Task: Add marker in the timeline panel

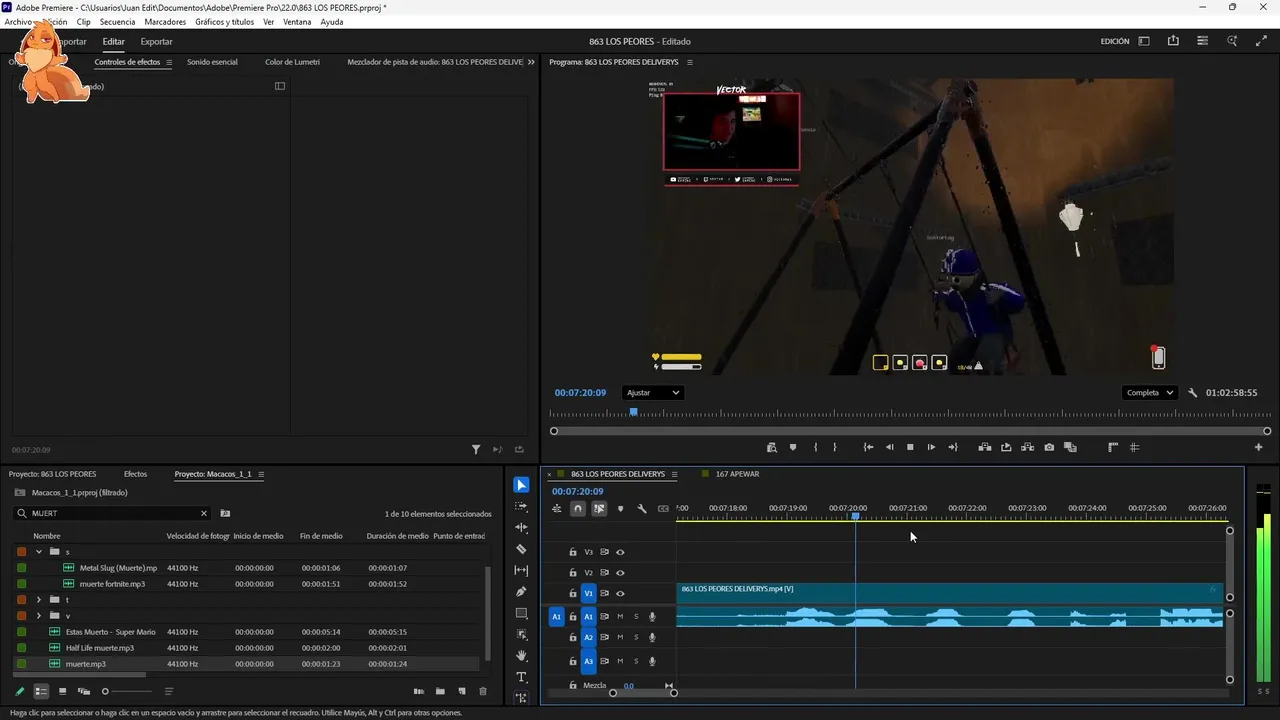Action: (620, 509)
